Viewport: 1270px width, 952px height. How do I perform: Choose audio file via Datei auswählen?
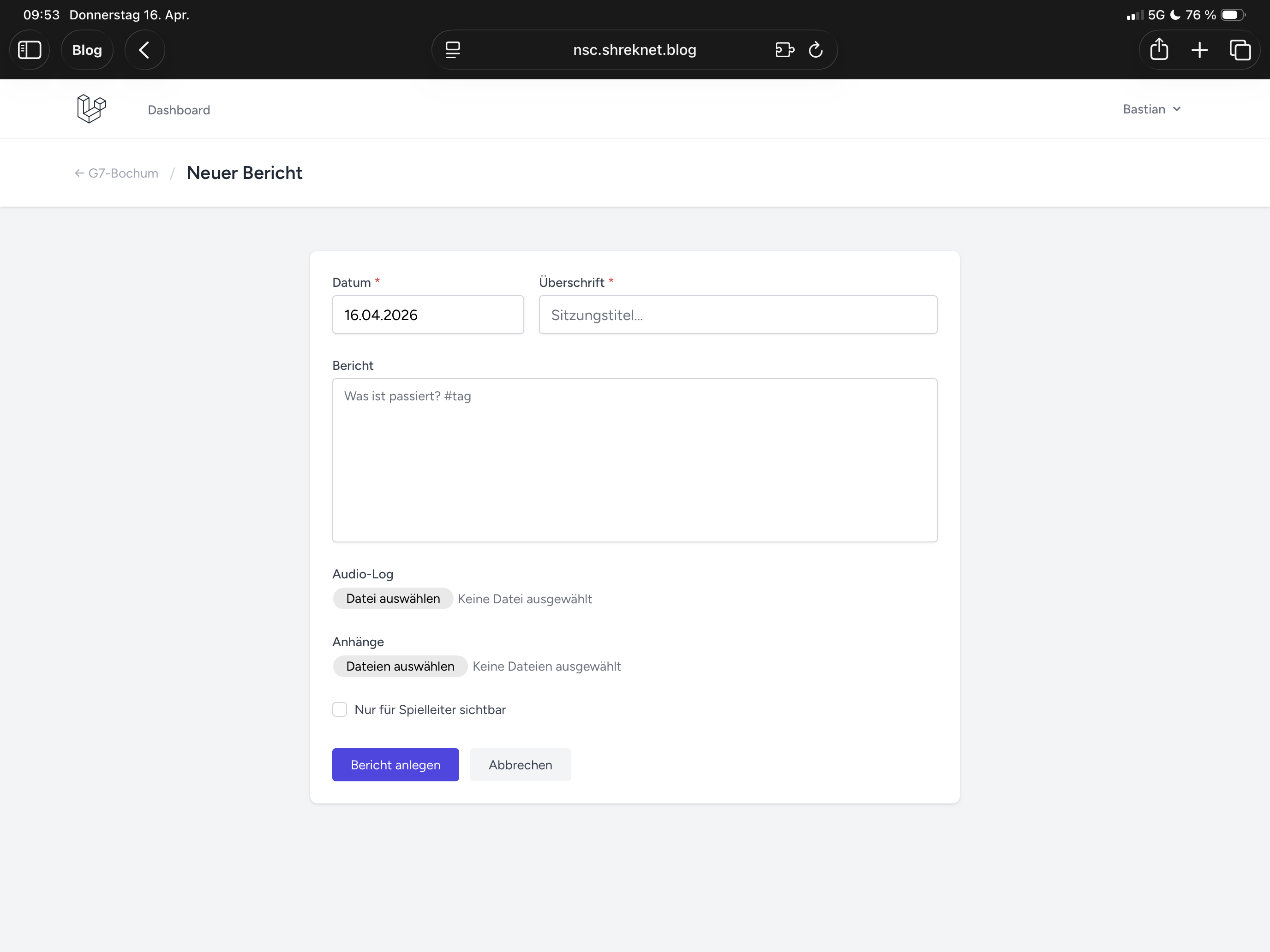point(393,599)
